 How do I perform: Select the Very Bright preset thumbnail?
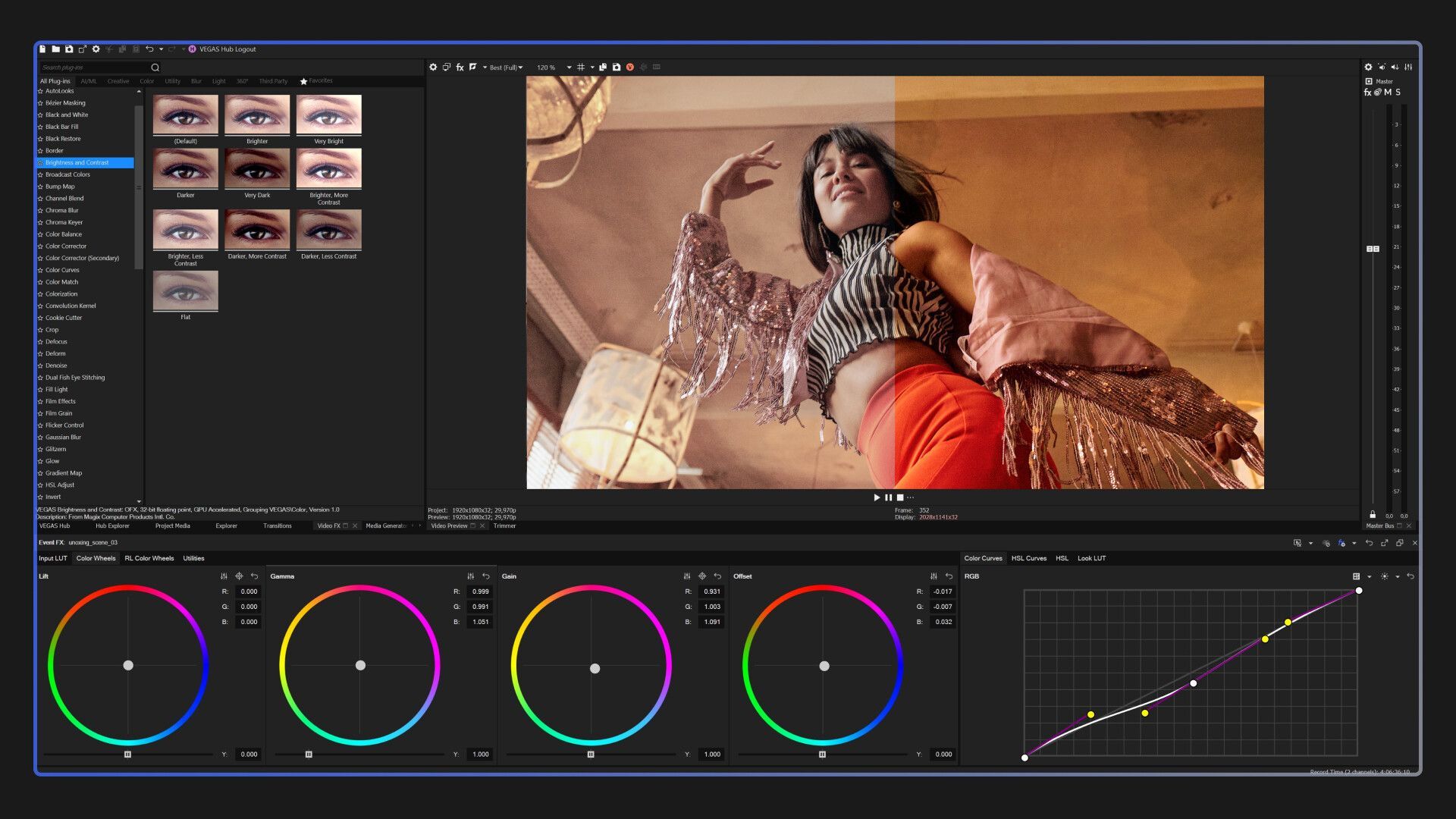[x=328, y=115]
